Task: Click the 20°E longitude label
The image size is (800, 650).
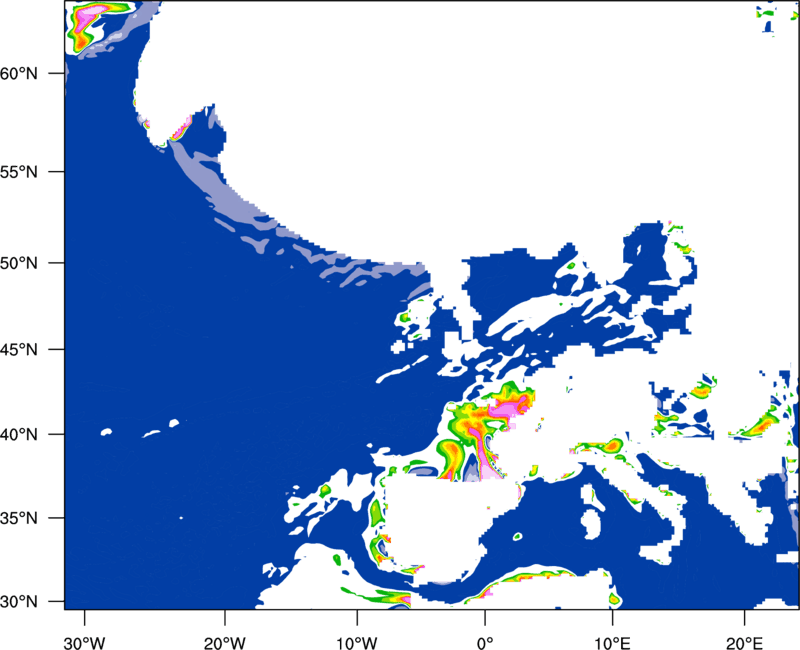Action: (x=744, y=643)
